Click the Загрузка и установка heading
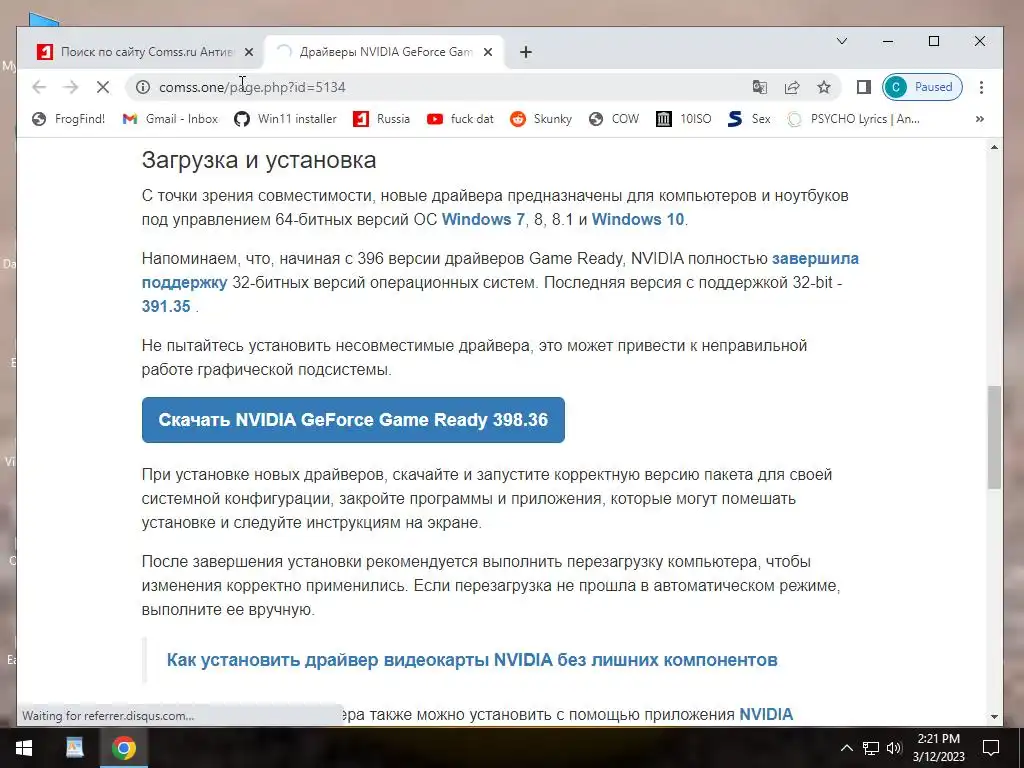1024x768 pixels. 259,160
